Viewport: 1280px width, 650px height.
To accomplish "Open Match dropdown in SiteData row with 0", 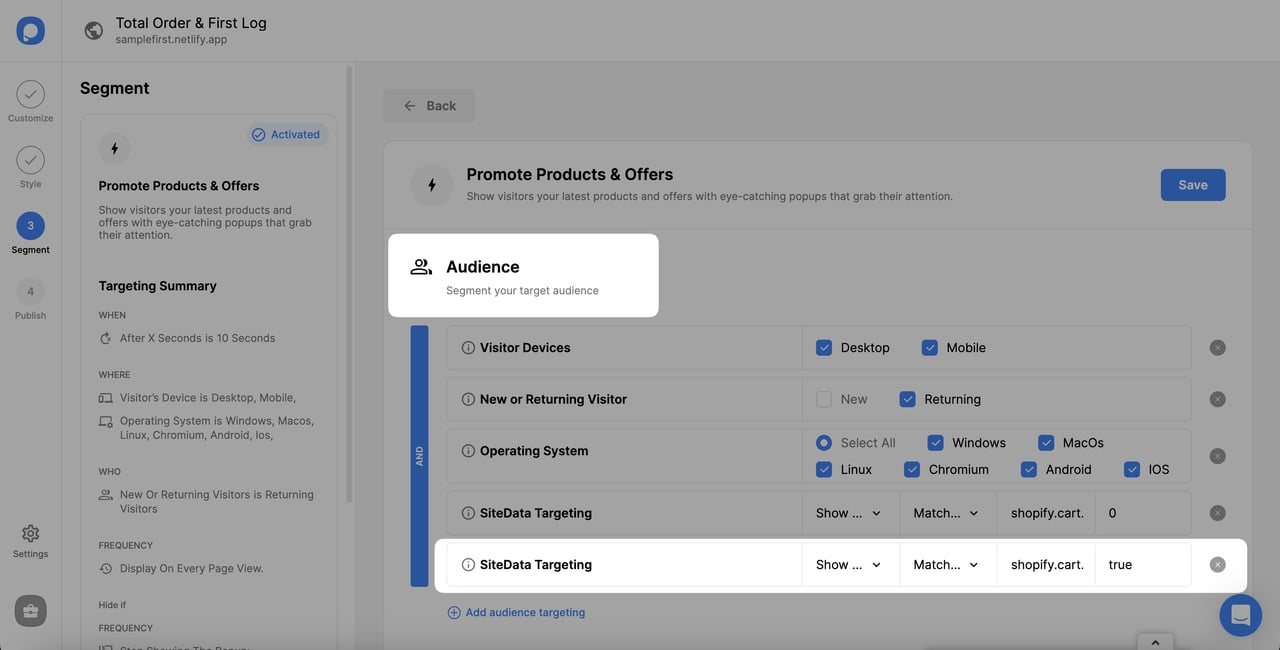I will [949, 513].
